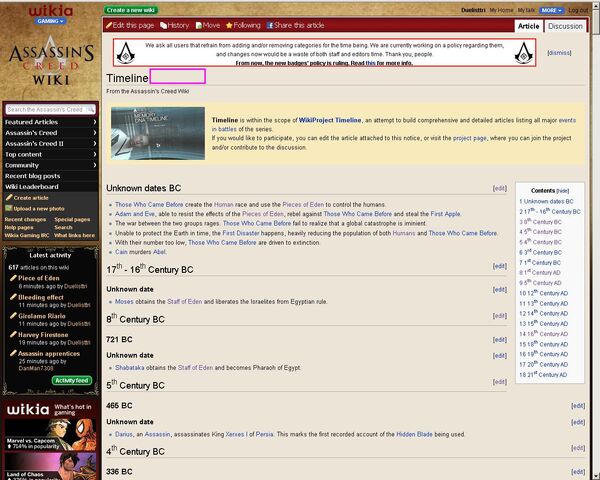Click Log out

pos(577,10)
